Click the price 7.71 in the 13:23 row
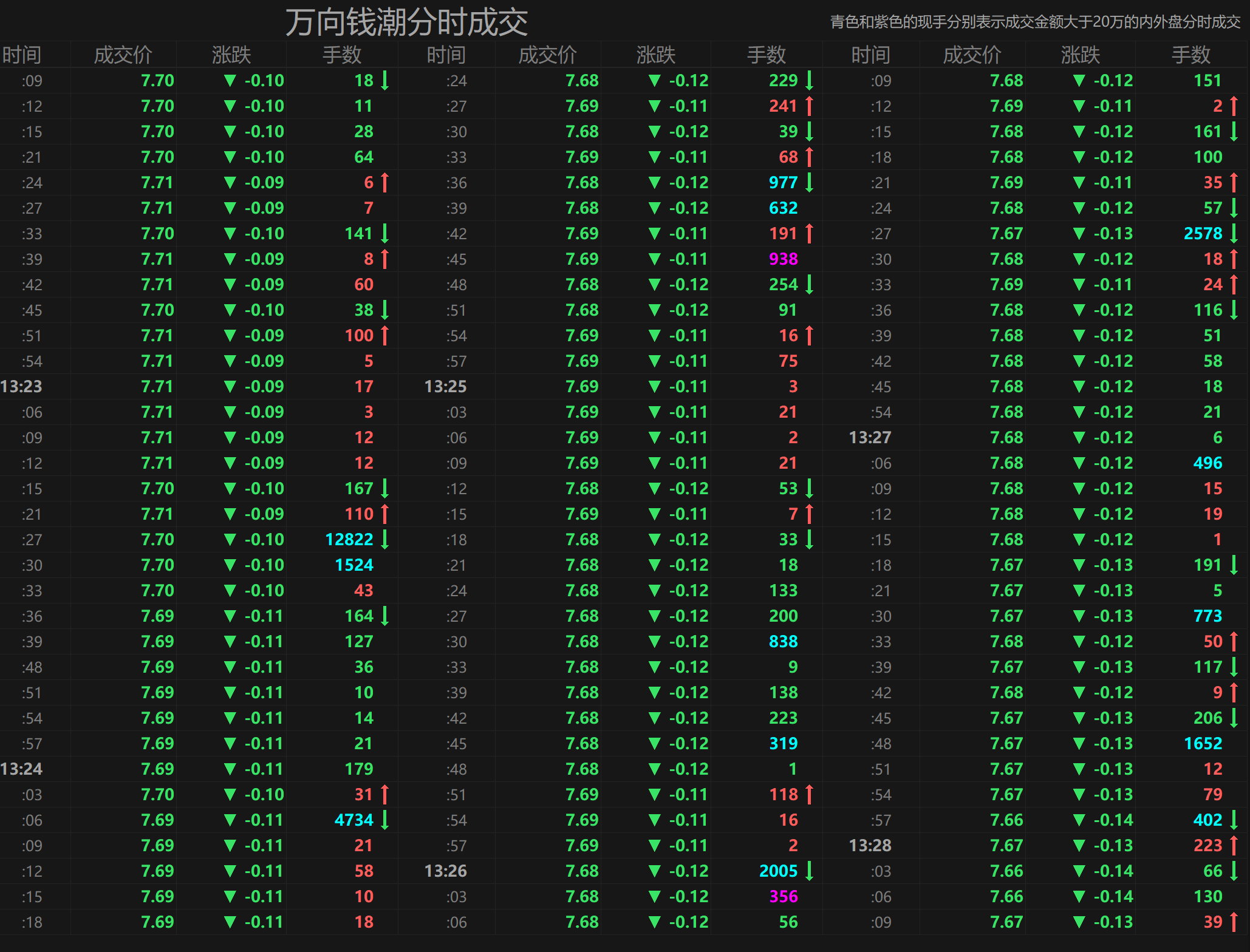This screenshot has width=1250, height=952. [157, 386]
